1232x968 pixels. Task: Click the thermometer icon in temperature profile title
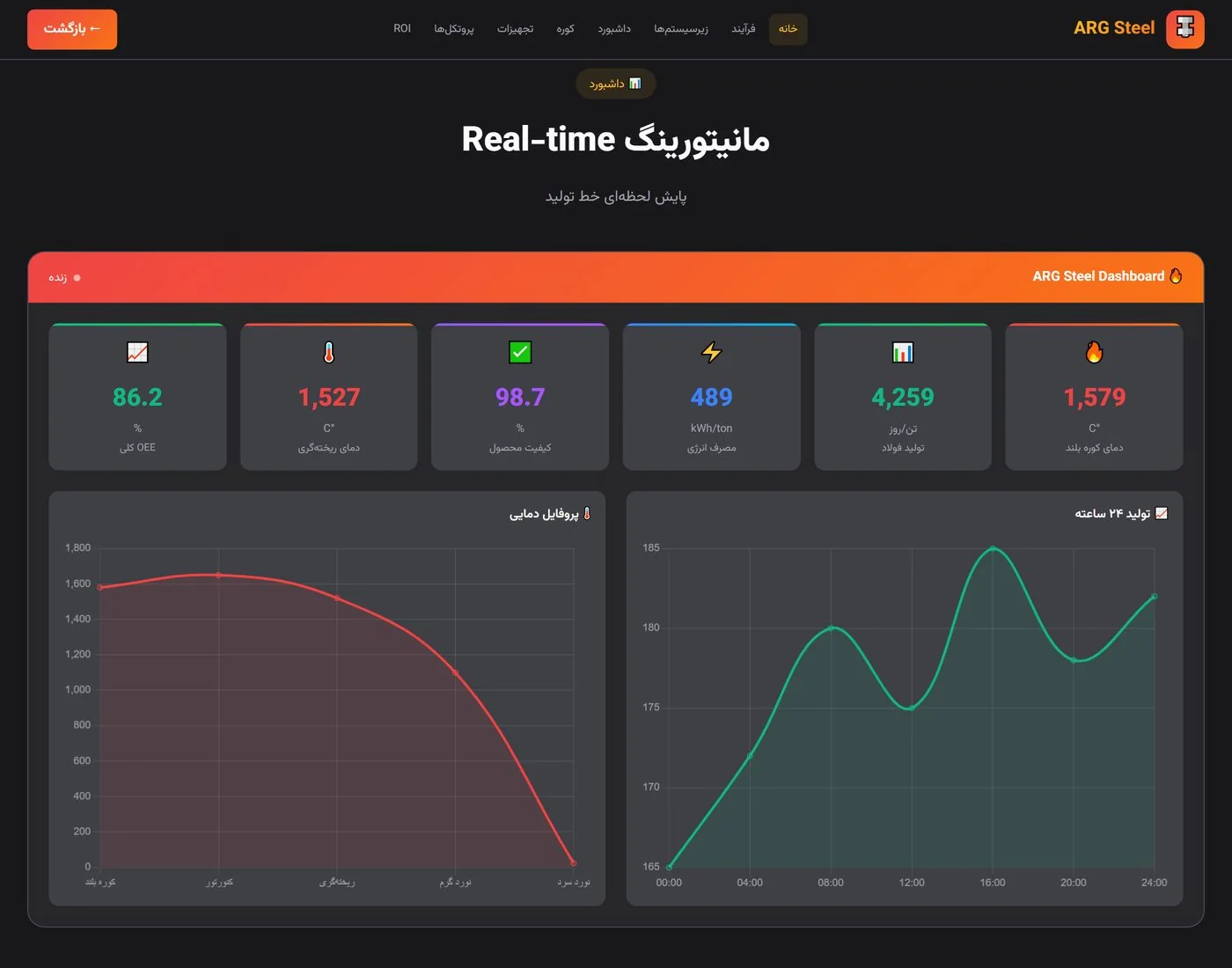tap(587, 513)
